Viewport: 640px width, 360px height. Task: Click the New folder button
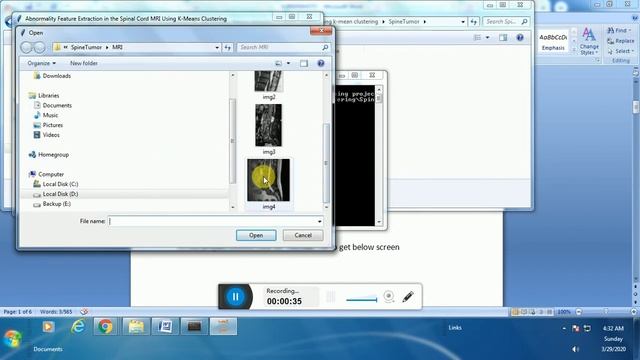[x=84, y=63]
